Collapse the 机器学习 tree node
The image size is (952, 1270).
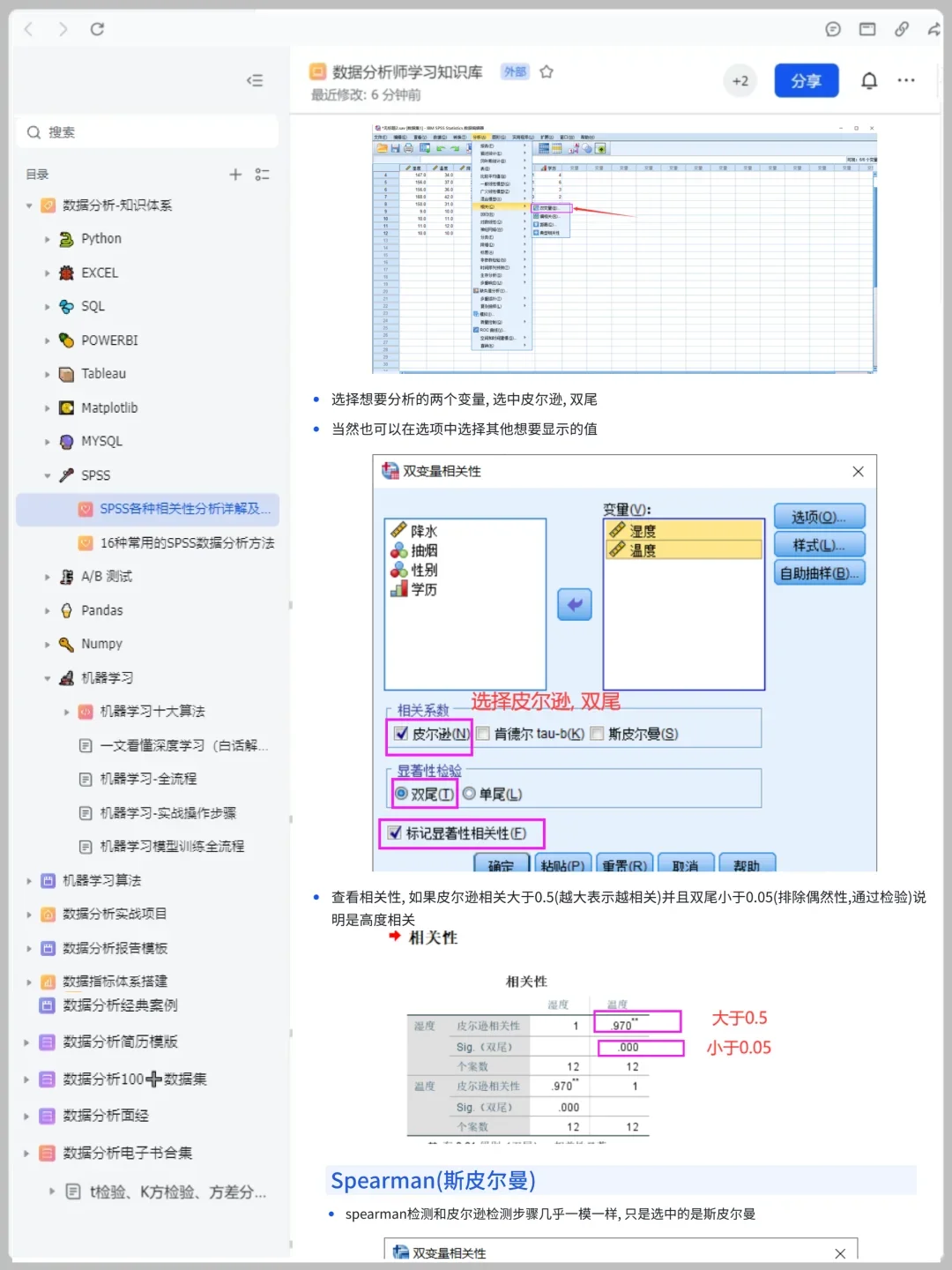coord(48,677)
